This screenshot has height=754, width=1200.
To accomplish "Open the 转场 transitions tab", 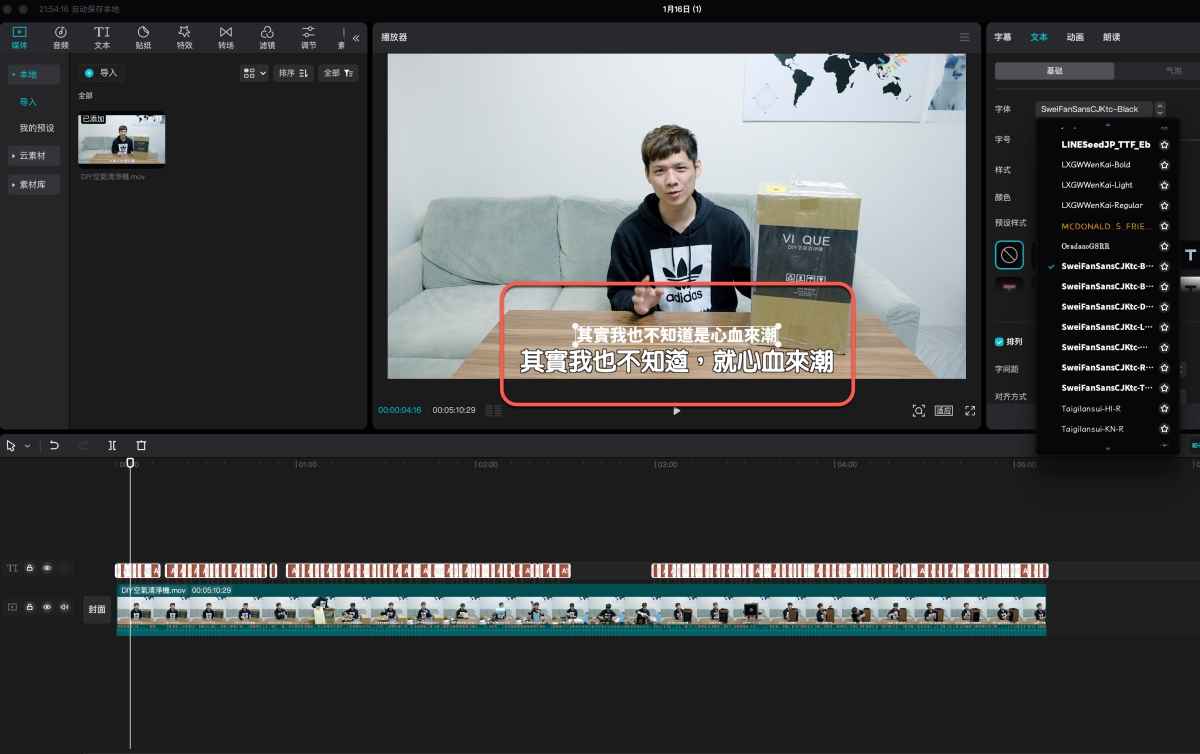I will pos(226,38).
